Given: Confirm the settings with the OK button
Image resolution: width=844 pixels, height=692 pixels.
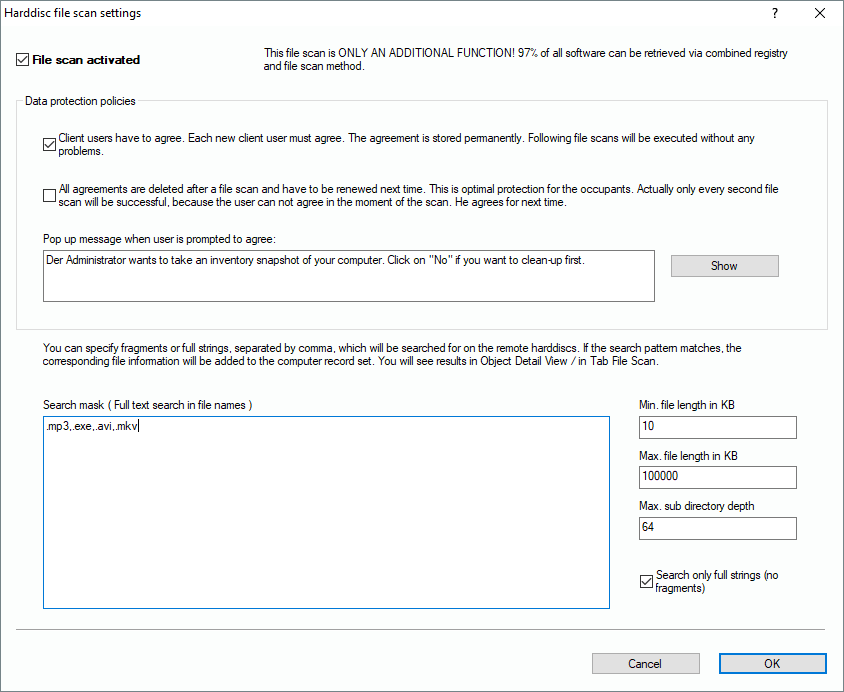Looking at the screenshot, I should click(772, 664).
